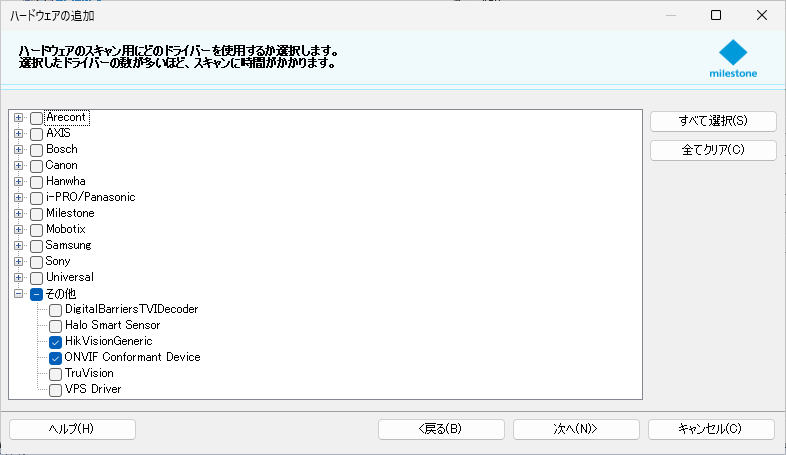Check the VPS Driver checkbox
786x455 pixels.
[x=55, y=390]
